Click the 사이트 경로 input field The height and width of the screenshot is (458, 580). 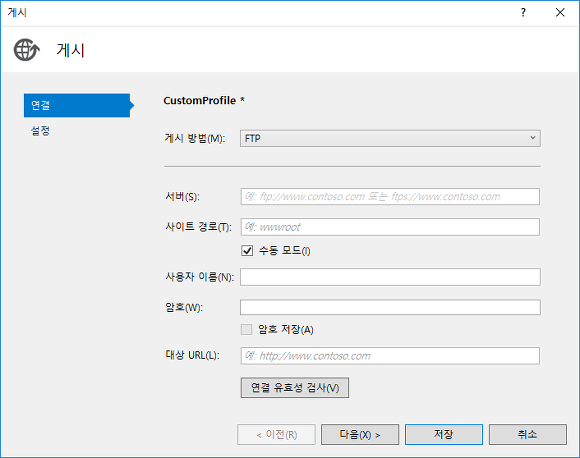(x=390, y=227)
